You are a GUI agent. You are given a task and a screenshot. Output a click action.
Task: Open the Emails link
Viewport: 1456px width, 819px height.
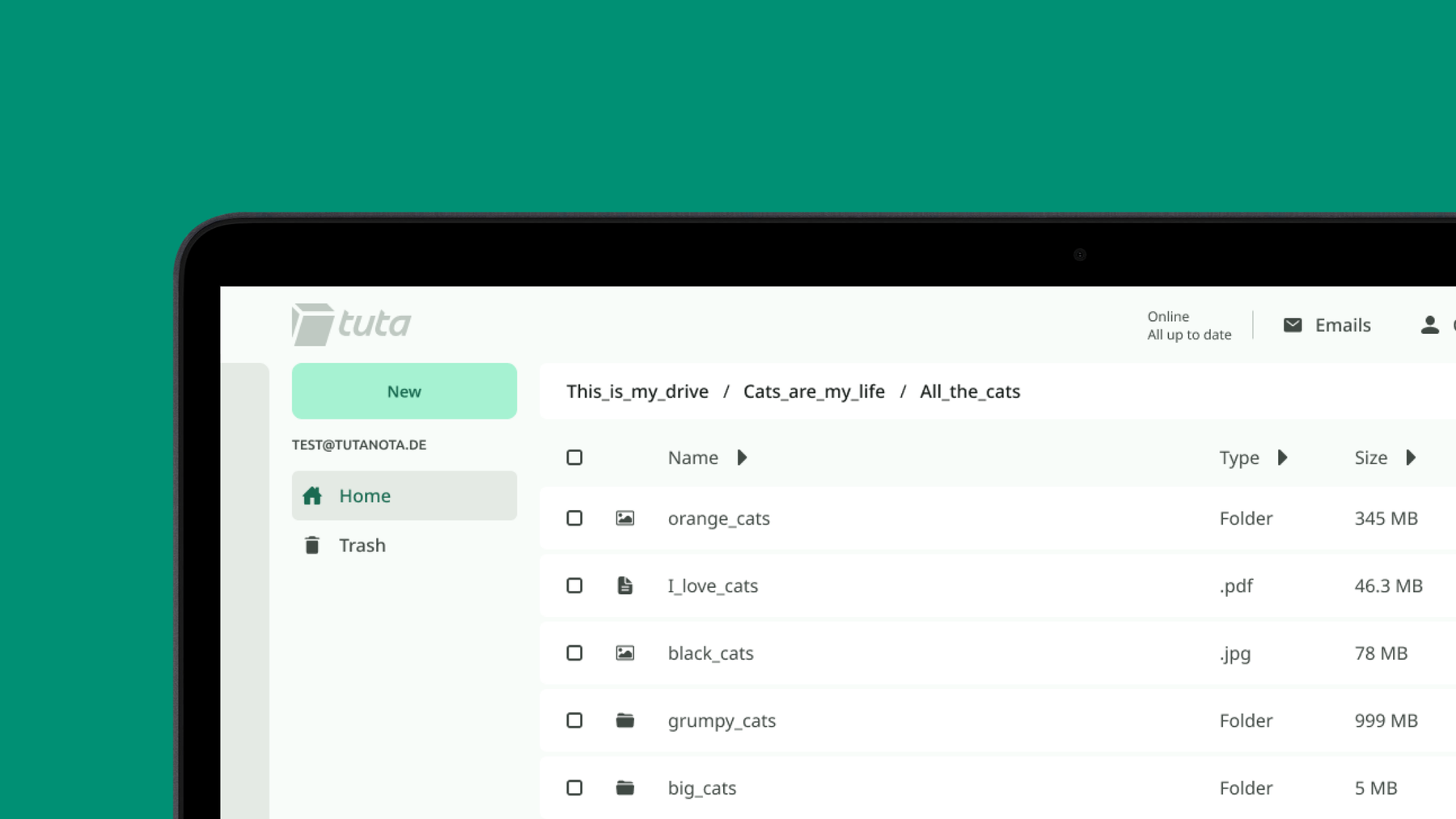(x=1343, y=324)
